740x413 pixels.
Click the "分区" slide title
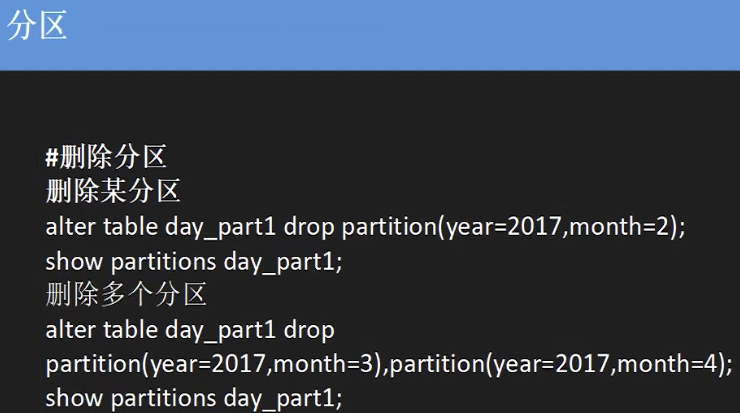(x=37, y=27)
